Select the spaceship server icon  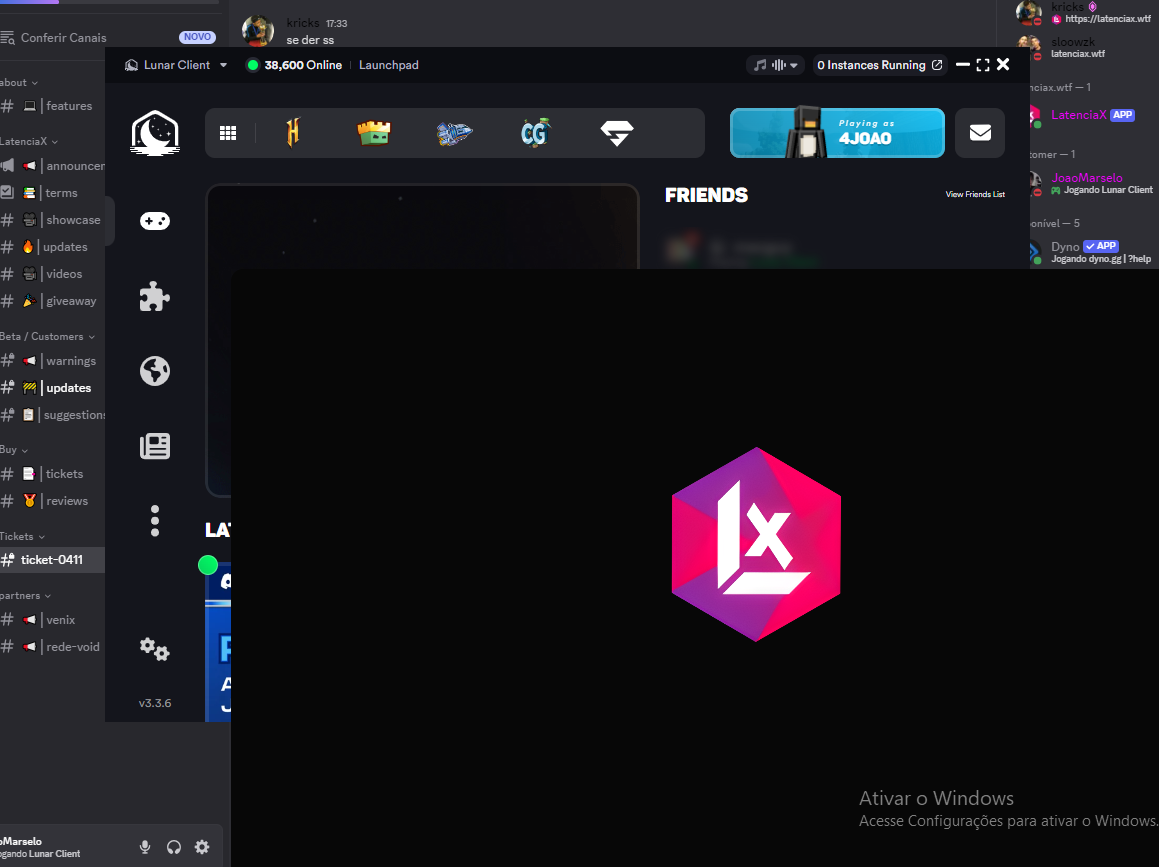point(454,133)
